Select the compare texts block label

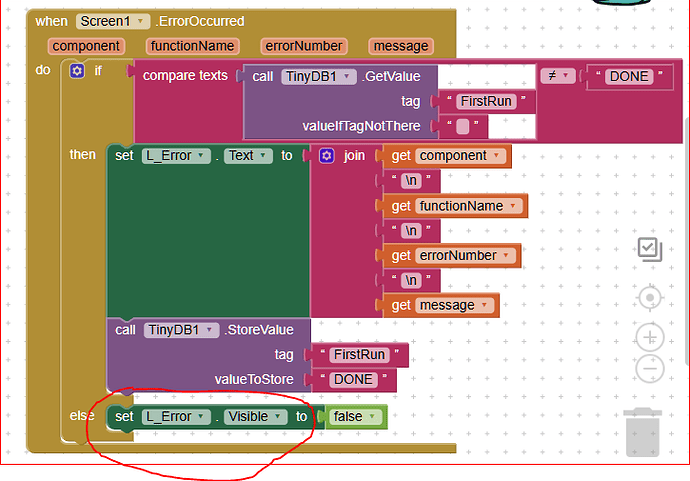tap(185, 76)
